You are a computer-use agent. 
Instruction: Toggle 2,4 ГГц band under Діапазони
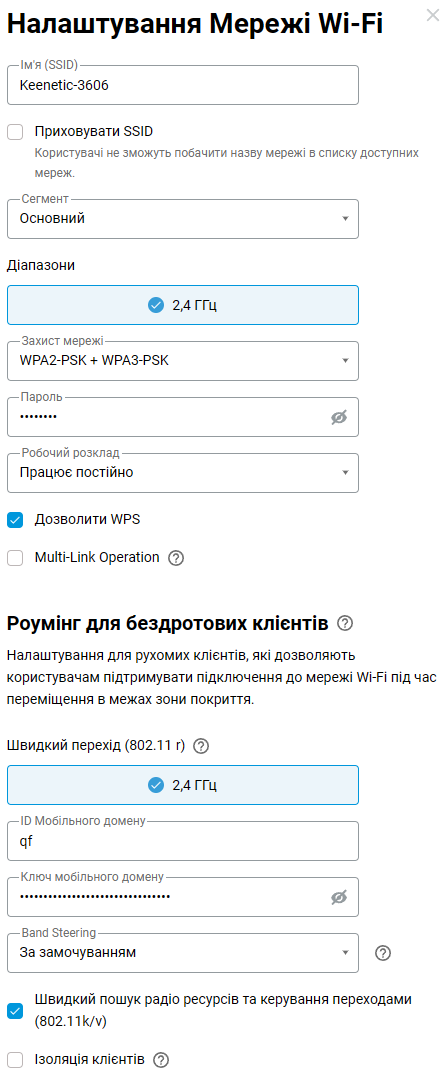(x=183, y=305)
